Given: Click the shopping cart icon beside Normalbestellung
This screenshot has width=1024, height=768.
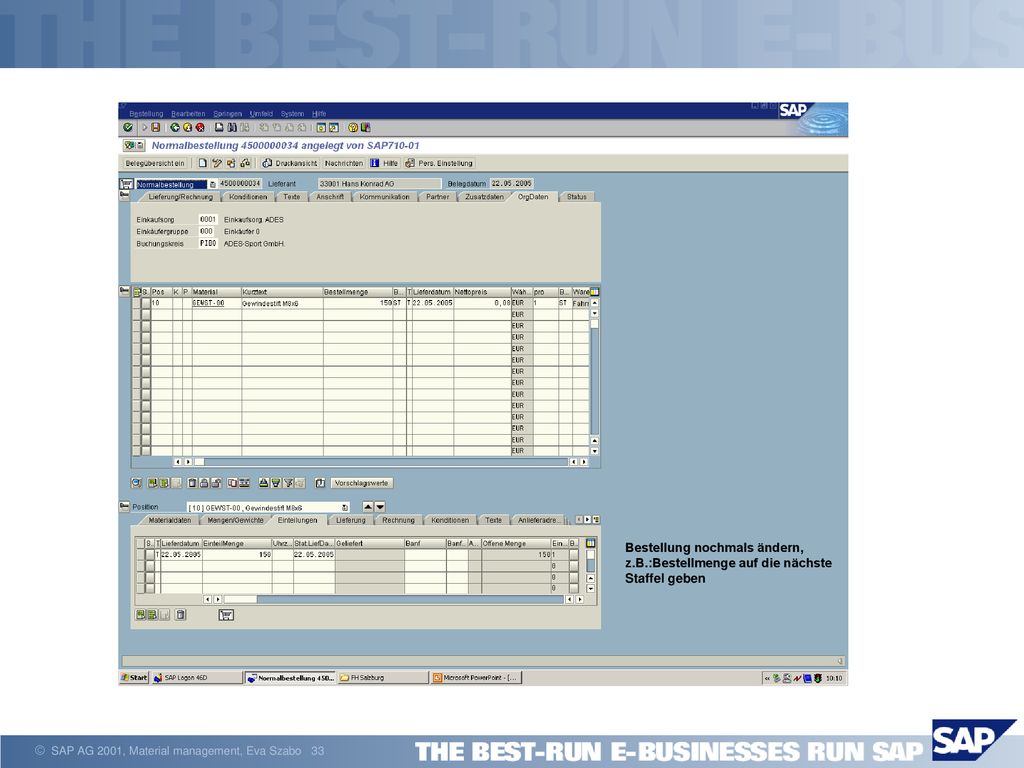Looking at the screenshot, I should point(127,184).
